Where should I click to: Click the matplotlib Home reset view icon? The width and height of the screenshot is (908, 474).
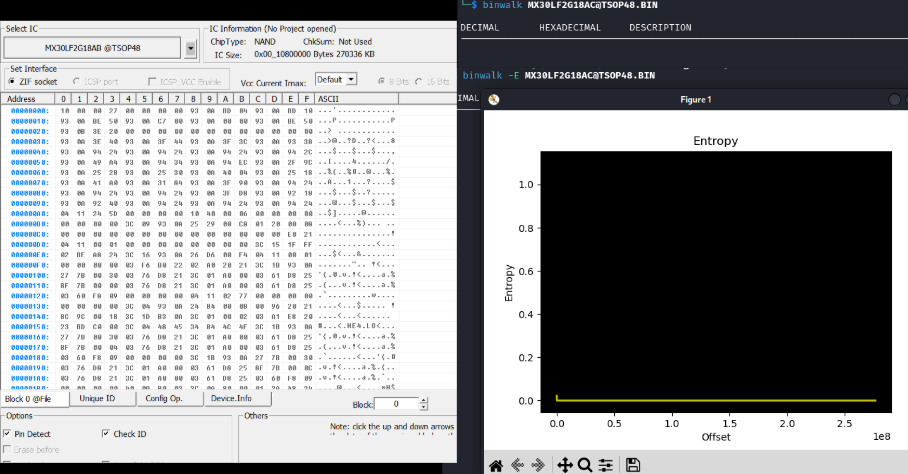(495, 464)
